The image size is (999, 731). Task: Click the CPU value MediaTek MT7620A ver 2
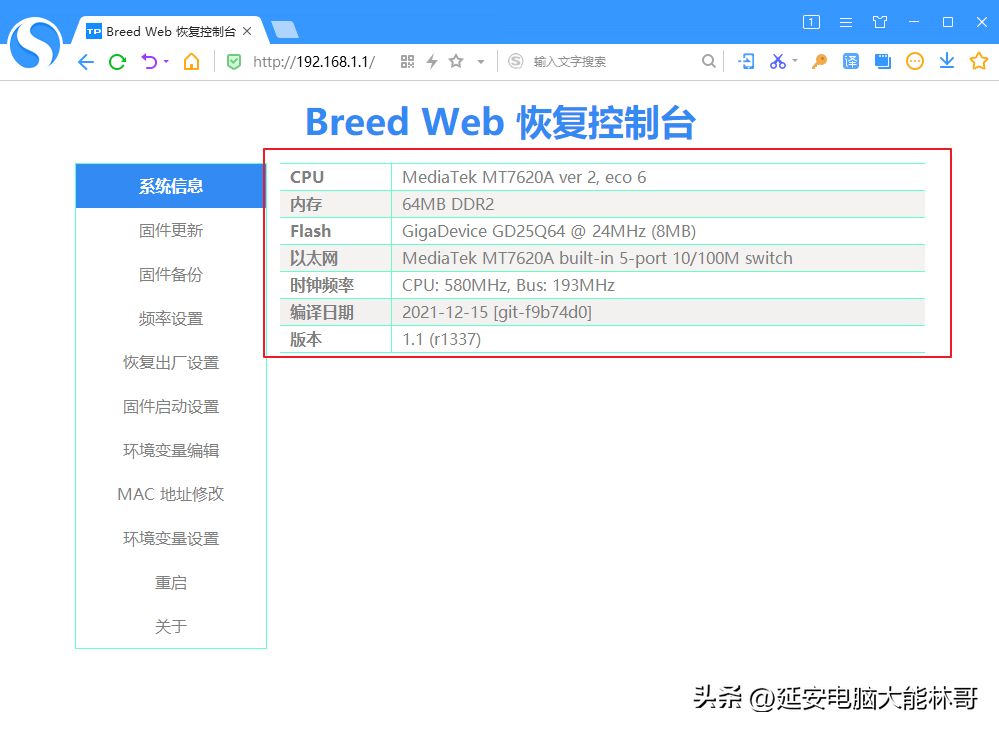(524, 177)
